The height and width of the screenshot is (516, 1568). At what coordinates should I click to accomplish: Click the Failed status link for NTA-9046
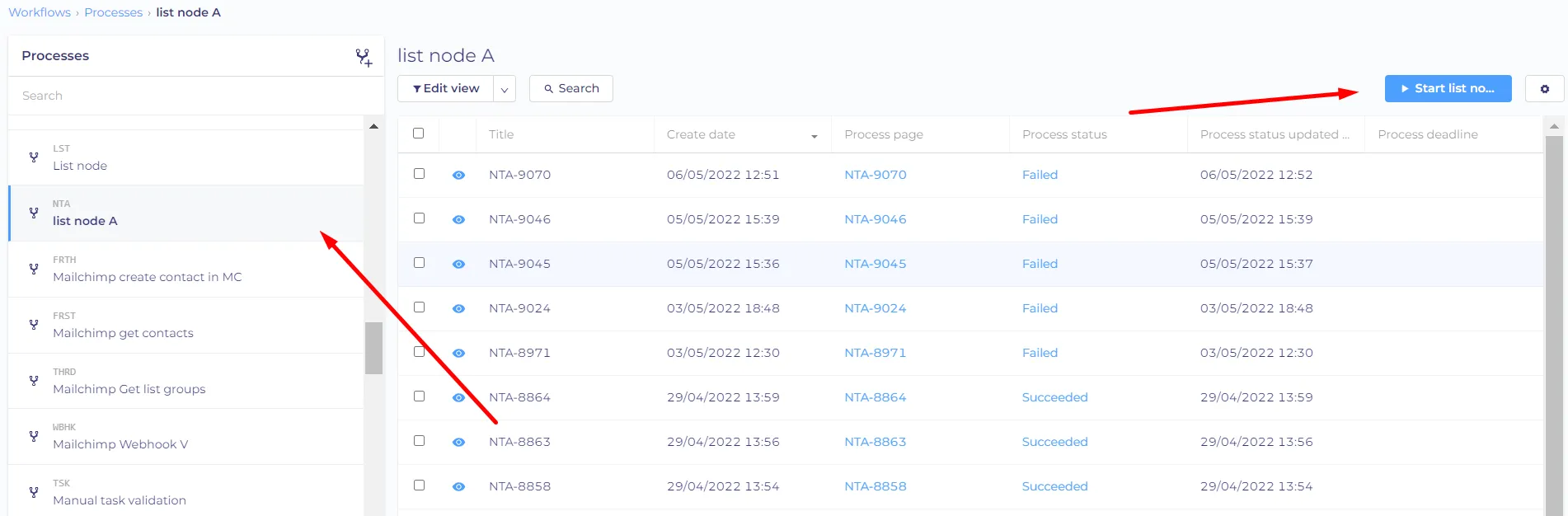pos(1040,219)
